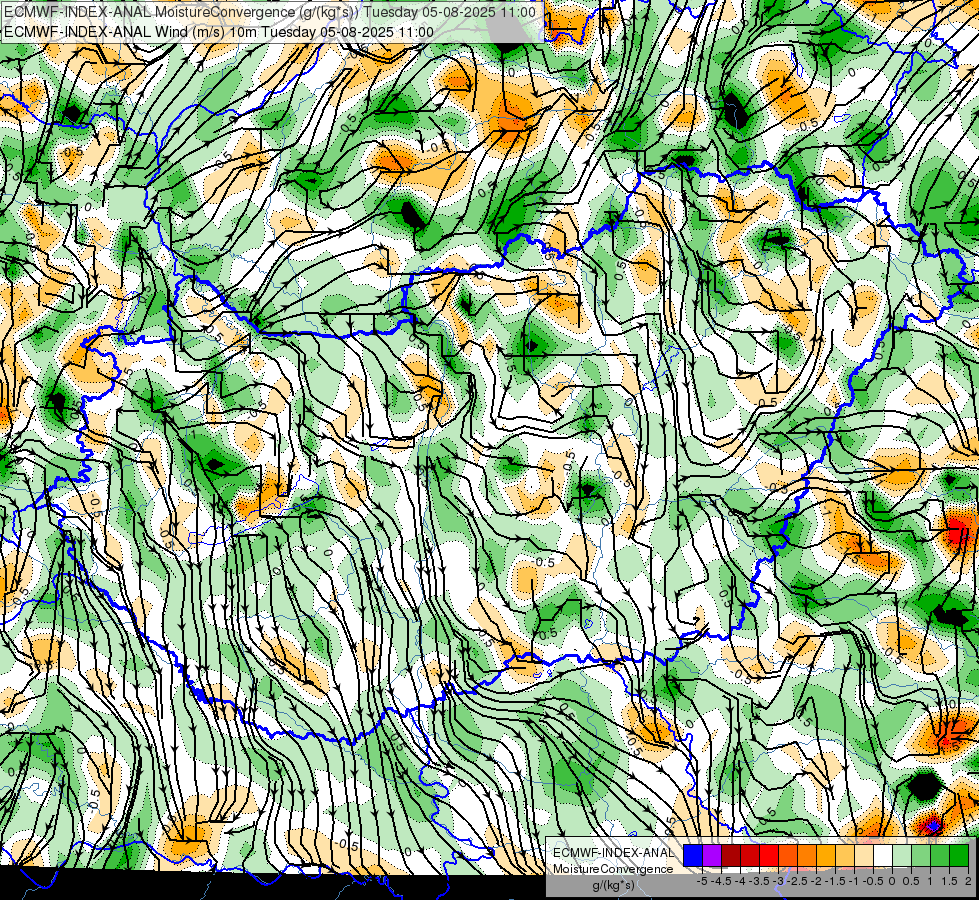Click the 1 legend tick label
Viewport: 979px width, 900px height.
click(x=930, y=881)
